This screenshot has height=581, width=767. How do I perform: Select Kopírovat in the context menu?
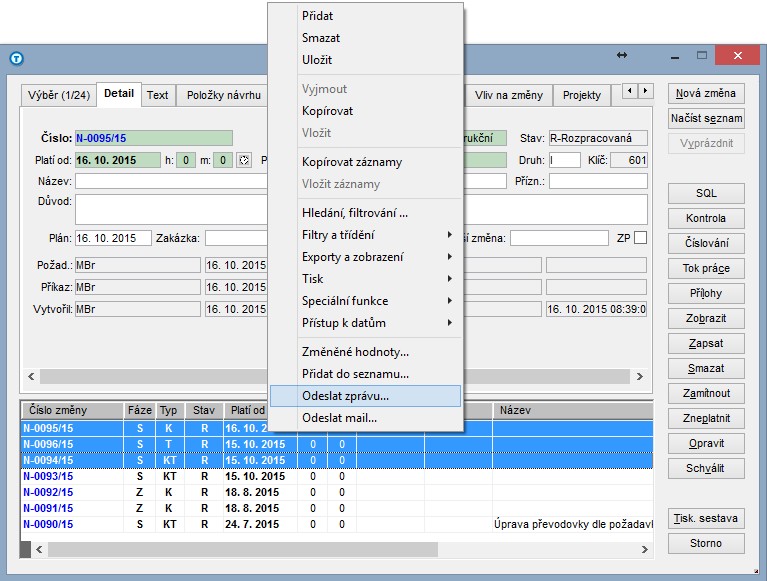tap(365, 111)
